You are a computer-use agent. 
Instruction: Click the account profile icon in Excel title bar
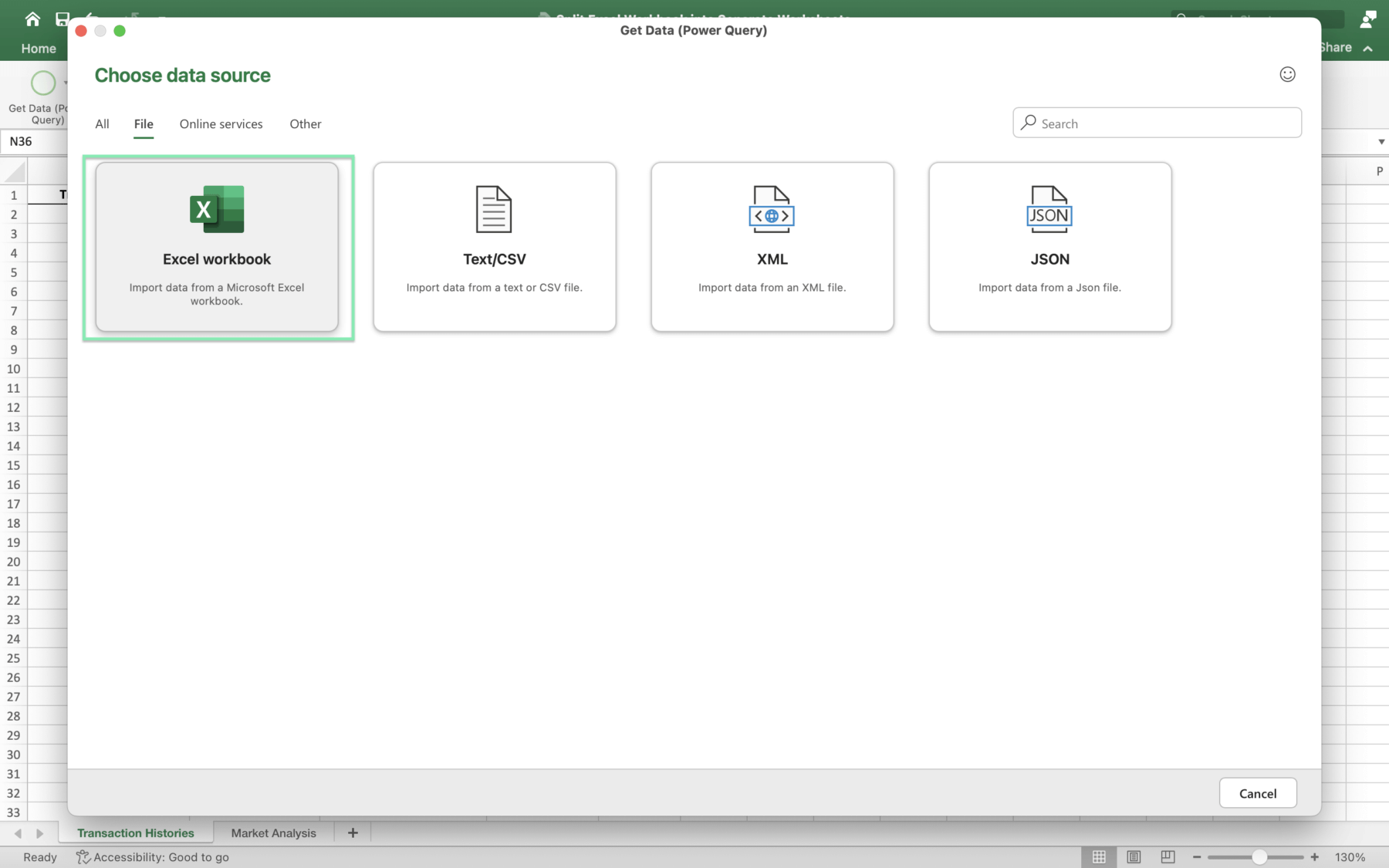(1368, 19)
